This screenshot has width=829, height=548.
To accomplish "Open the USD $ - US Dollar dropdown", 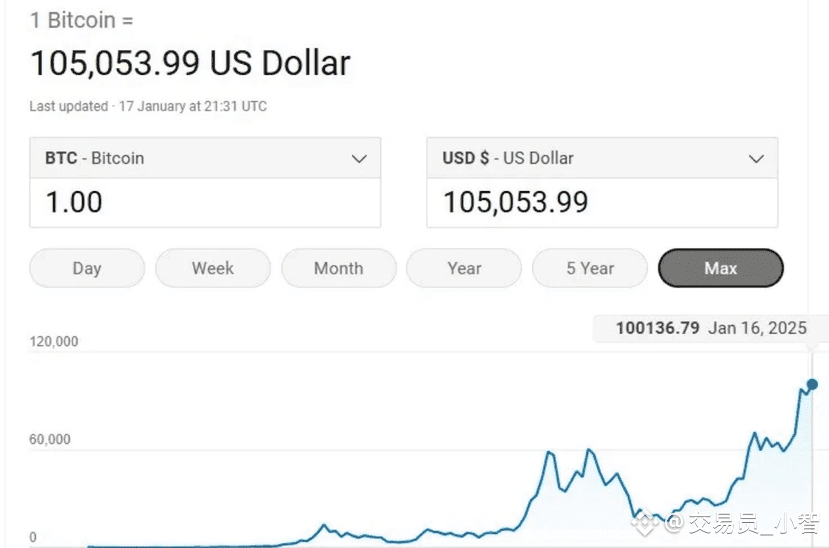I will [601, 158].
